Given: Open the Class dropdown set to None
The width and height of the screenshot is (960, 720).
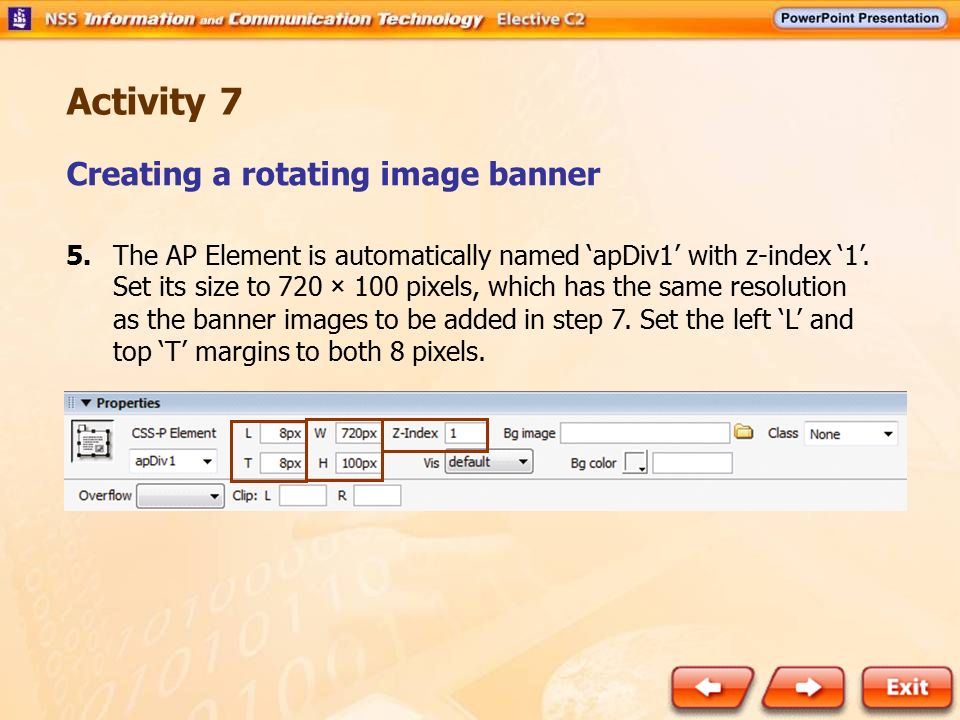Looking at the screenshot, I should pos(851,434).
